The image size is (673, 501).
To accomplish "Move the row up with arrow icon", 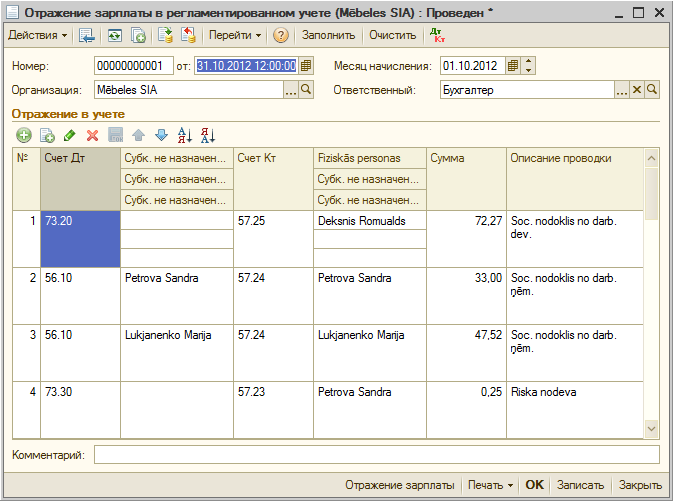I will [x=138, y=135].
